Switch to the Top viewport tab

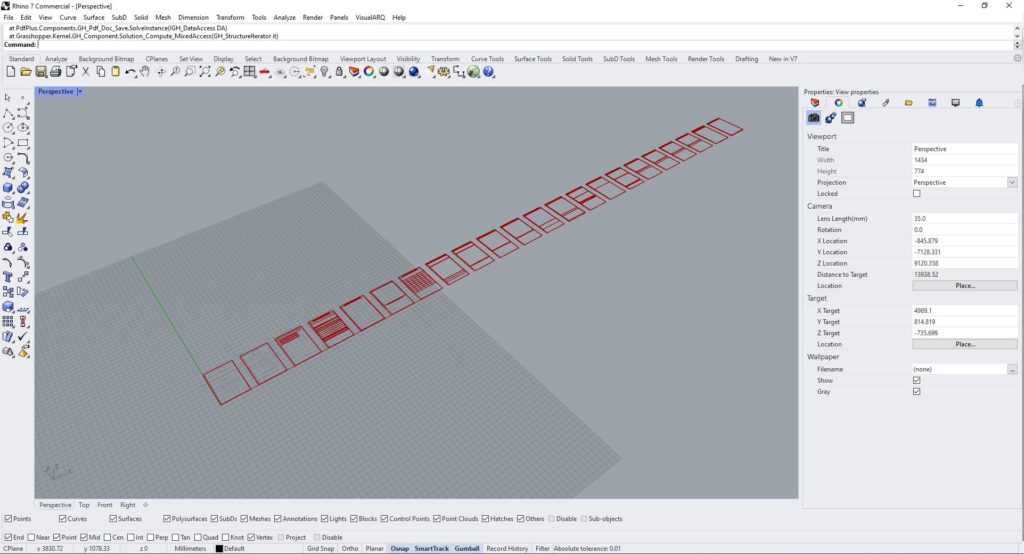click(x=84, y=505)
